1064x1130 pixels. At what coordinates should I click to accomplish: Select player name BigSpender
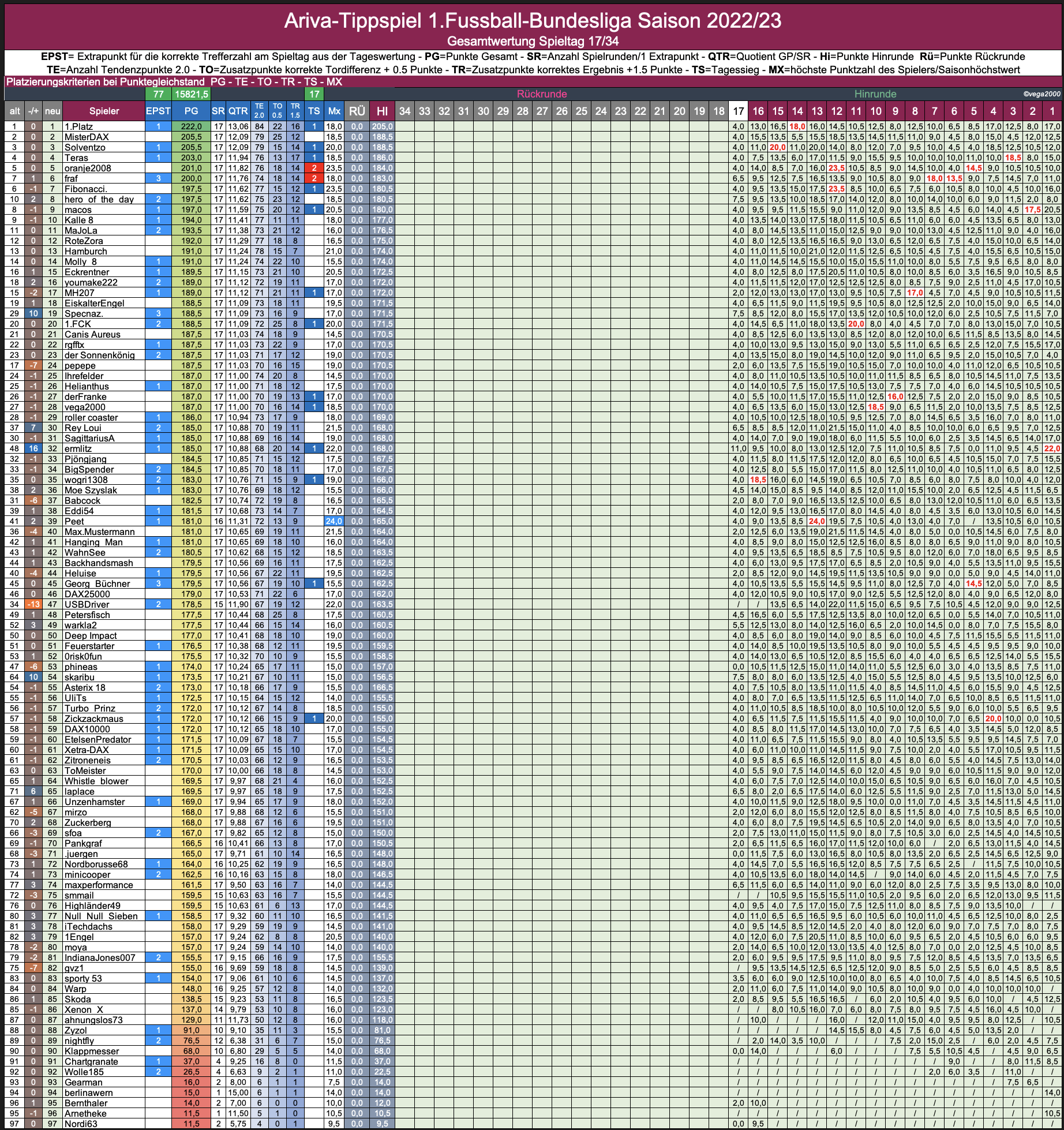tap(89, 469)
